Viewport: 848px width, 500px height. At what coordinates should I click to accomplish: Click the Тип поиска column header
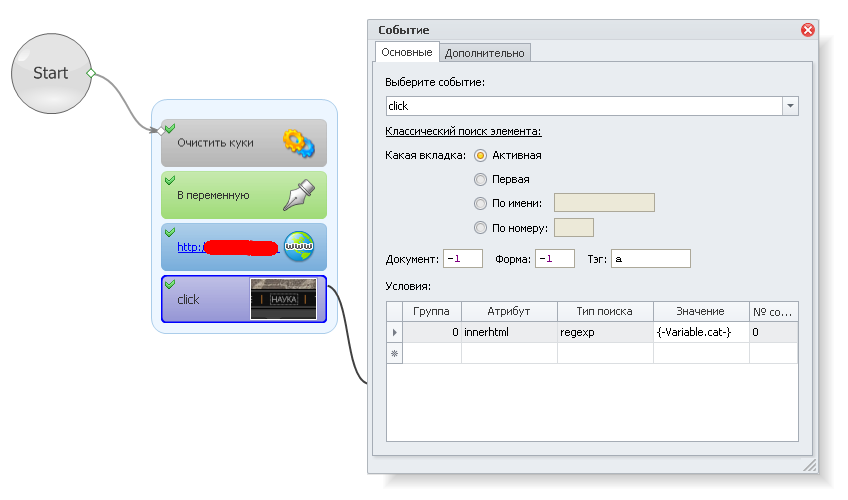[x=605, y=312]
